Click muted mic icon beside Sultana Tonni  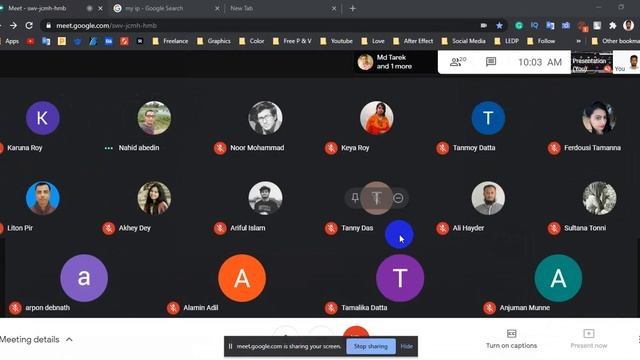pyautogui.click(x=554, y=228)
